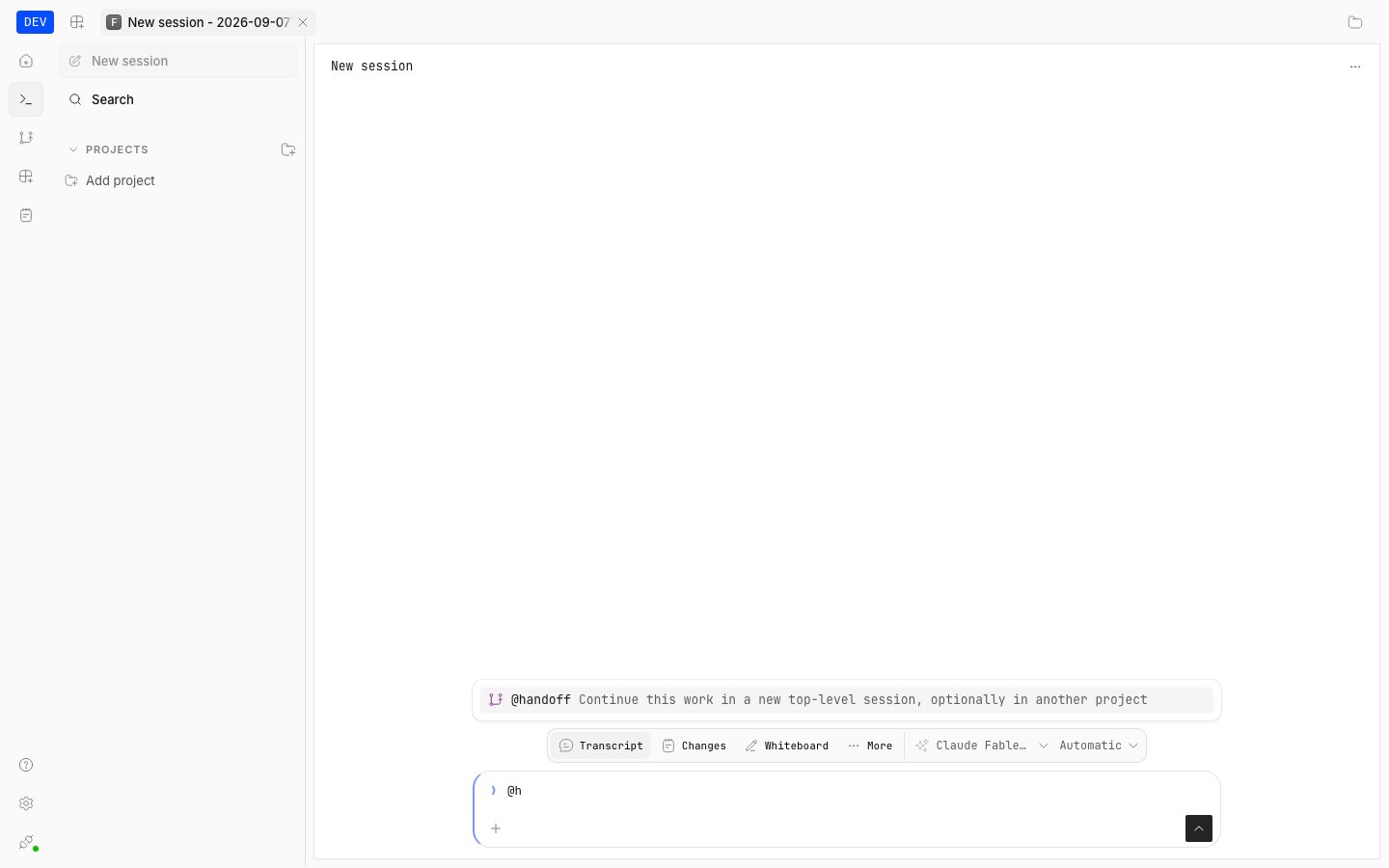
Task: Click the plus attachment icon in composer
Action: 496,828
